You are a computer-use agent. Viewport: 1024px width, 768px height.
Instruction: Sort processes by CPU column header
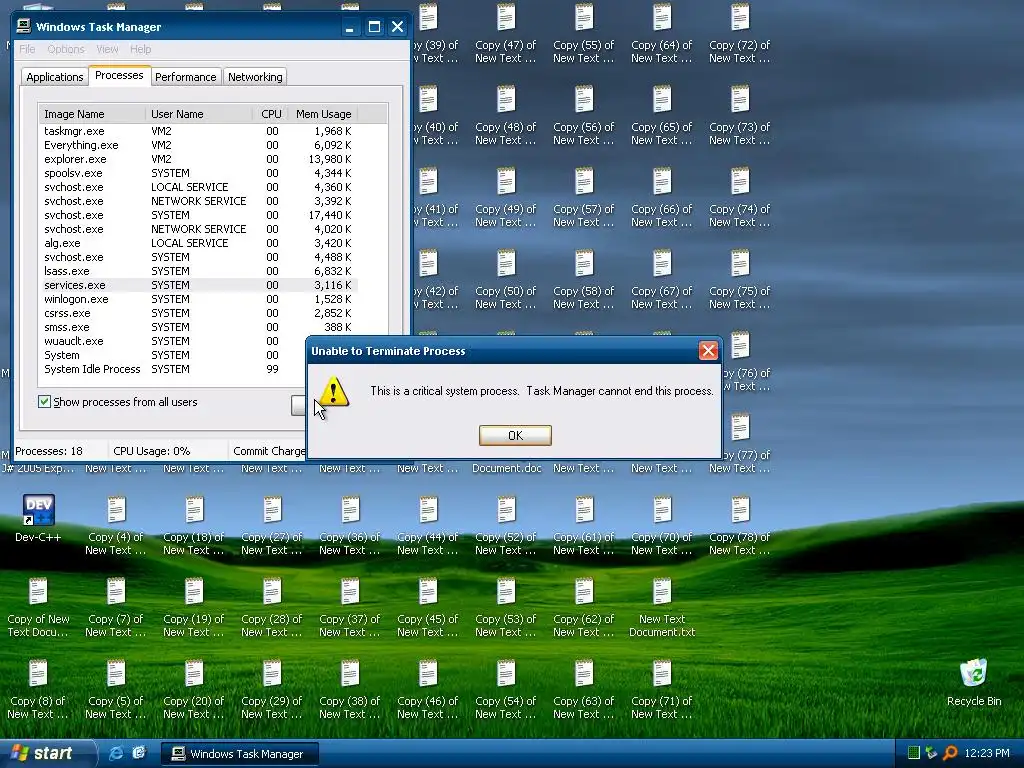tap(271, 114)
